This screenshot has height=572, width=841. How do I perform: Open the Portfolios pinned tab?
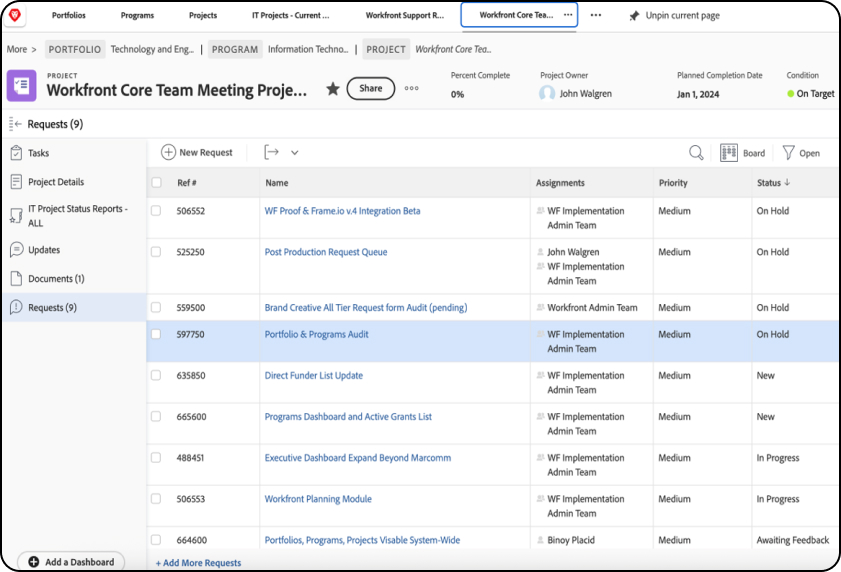[69, 15]
